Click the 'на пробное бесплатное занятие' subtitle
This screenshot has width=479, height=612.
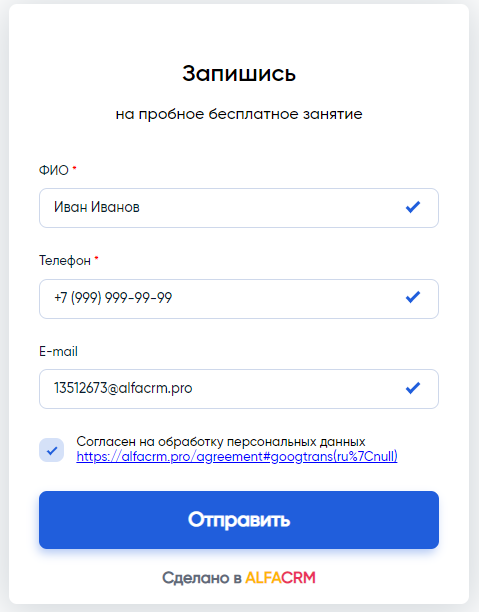click(239, 114)
